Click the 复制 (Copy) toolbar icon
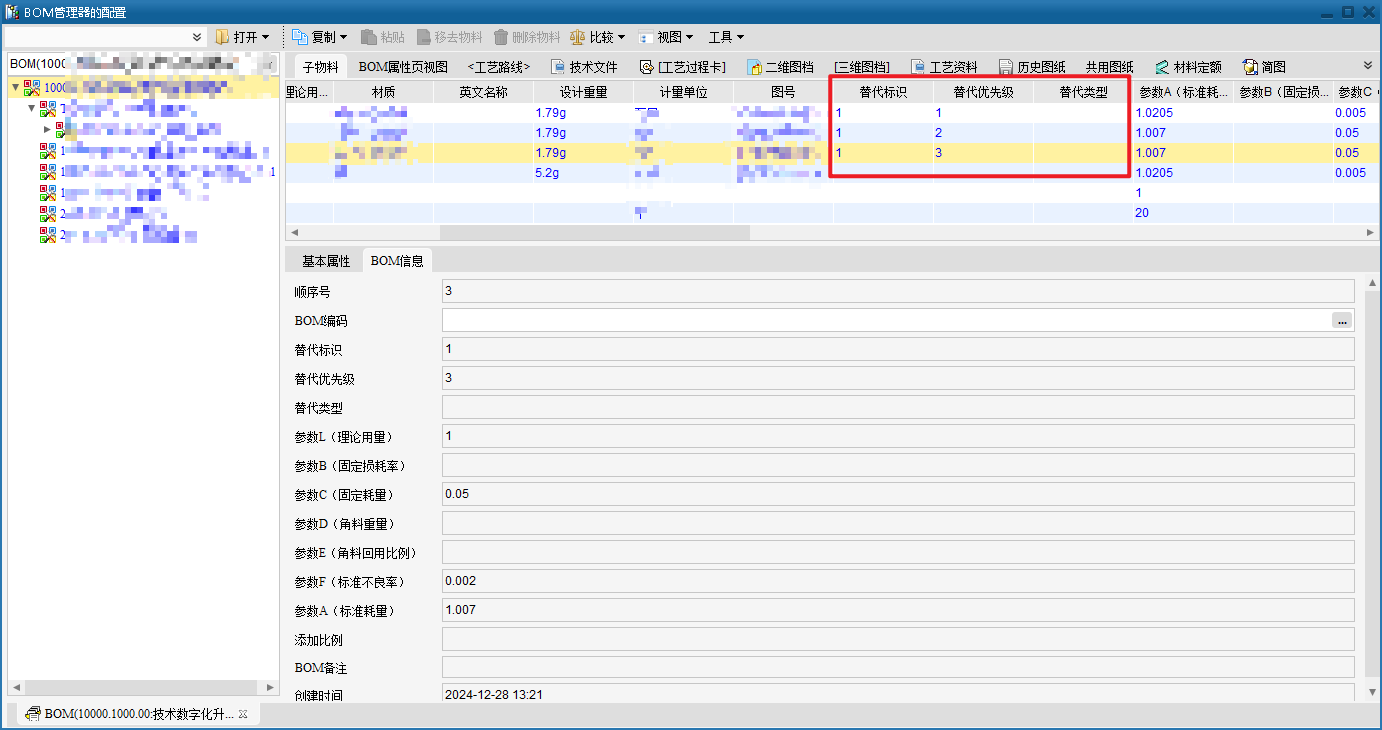This screenshot has width=1382, height=730. pyautogui.click(x=300, y=37)
